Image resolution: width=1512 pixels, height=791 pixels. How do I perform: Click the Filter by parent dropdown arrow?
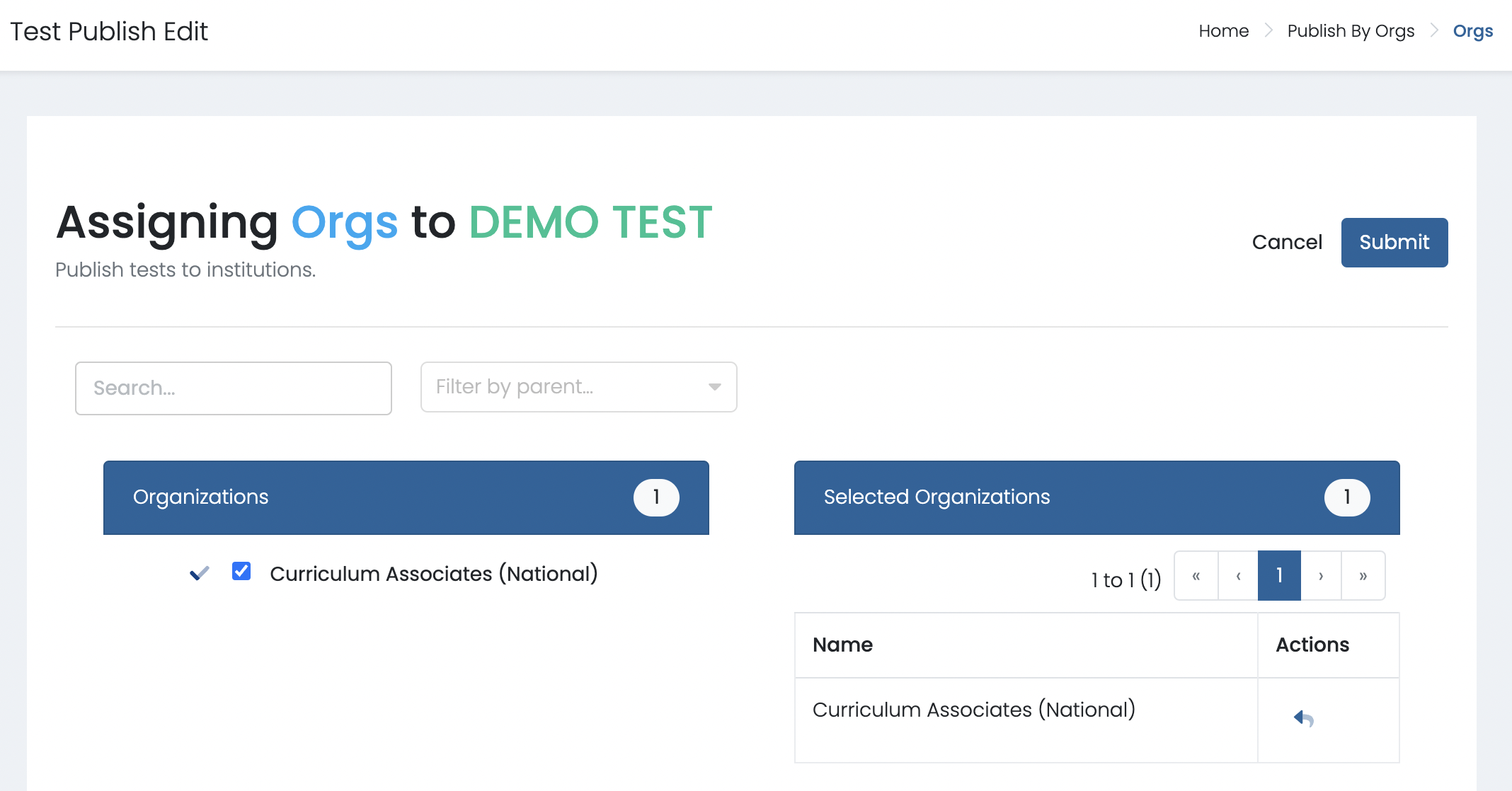714,387
